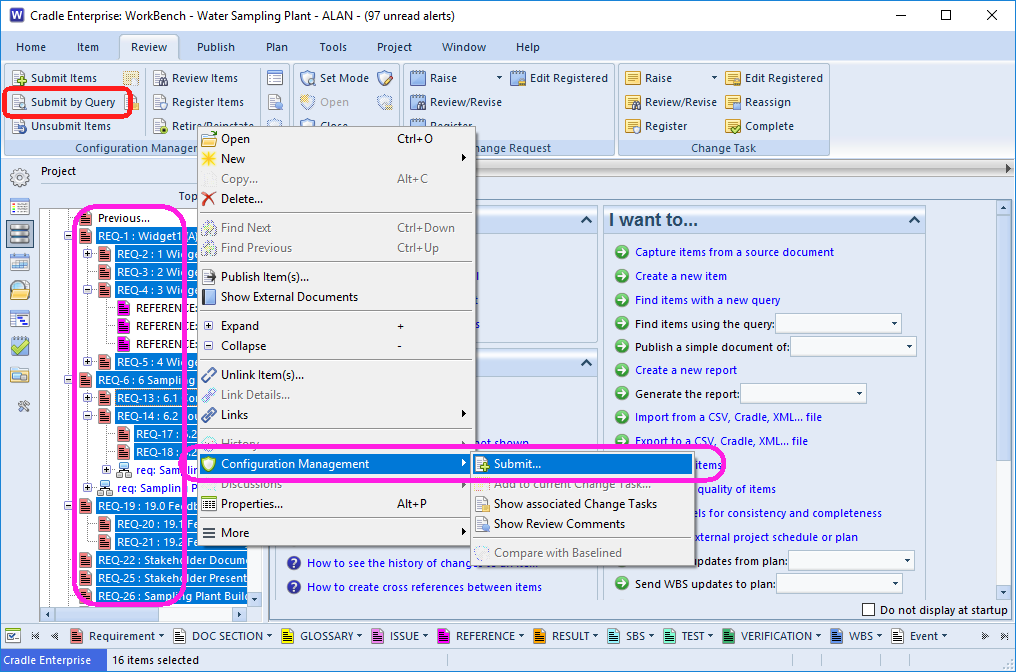The height and width of the screenshot is (672, 1016).
Task: Click the start page scrollbar down arrow
Action: click(x=1004, y=592)
